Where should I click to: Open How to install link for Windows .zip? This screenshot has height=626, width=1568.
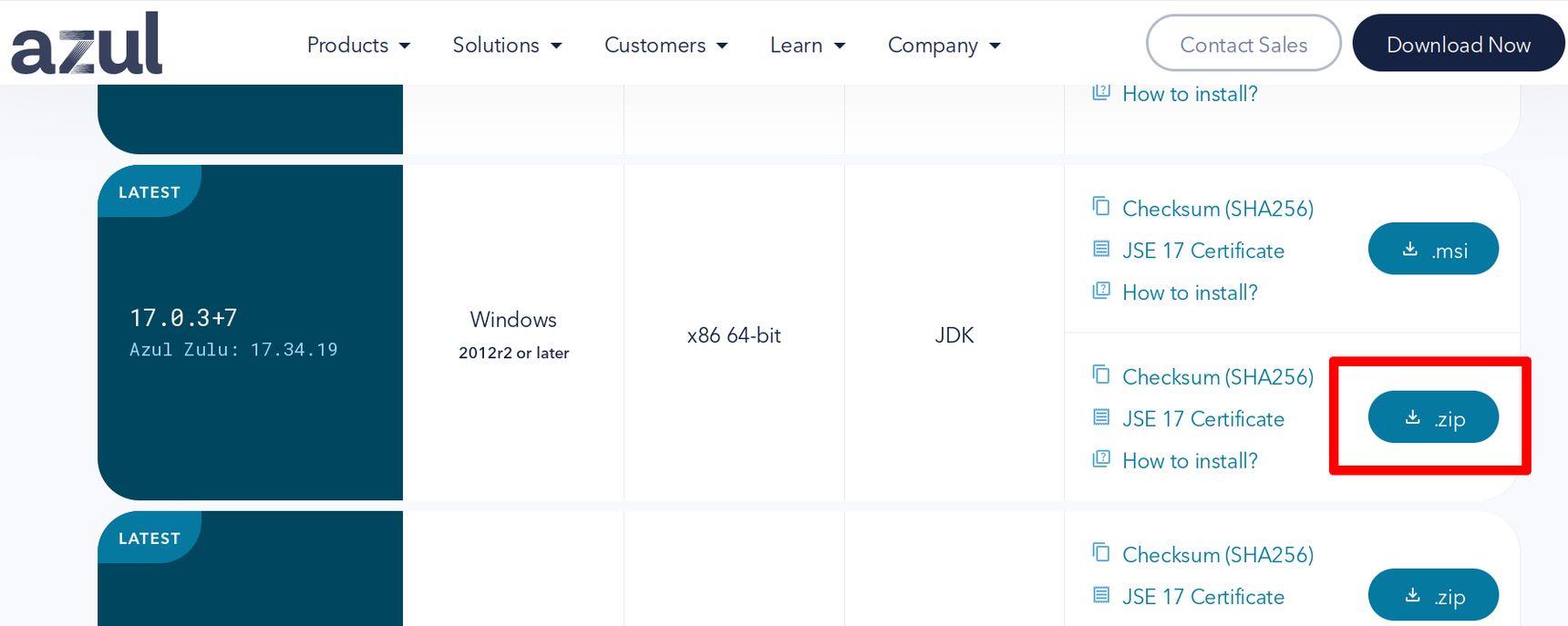[x=1190, y=461]
